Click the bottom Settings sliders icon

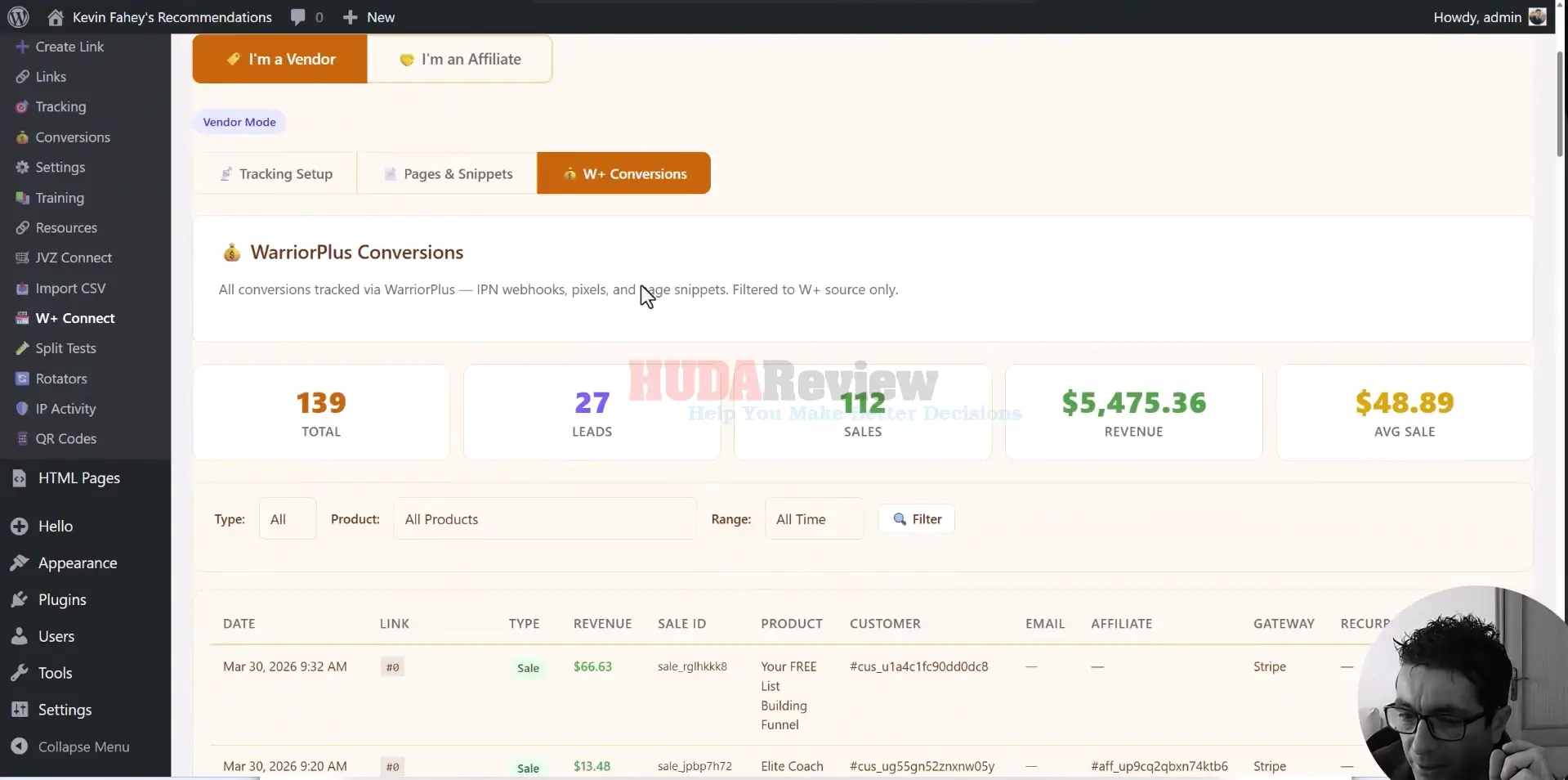coord(20,711)
